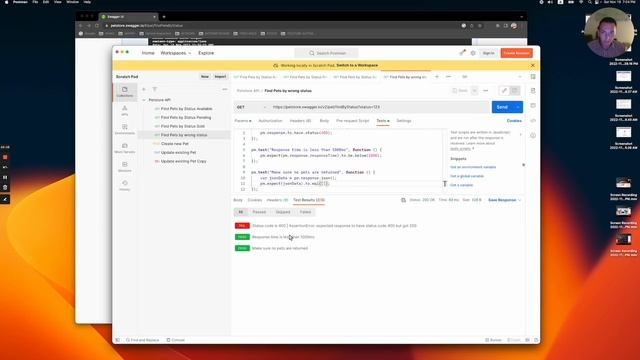Open the Collections sidebar panel

point(124,91)
